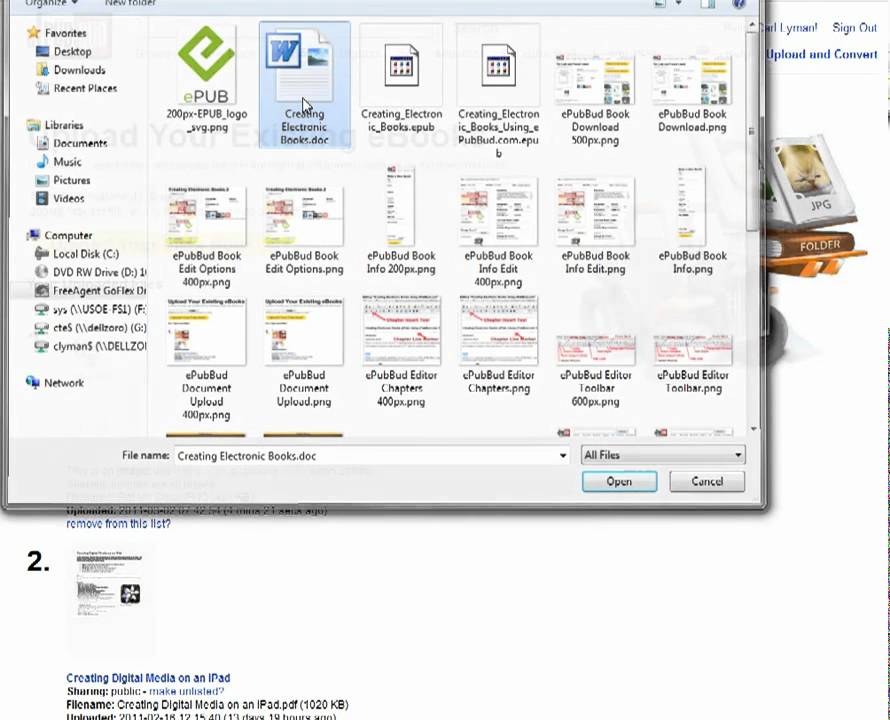The image size is (890, 720).
Task: Open cte$ (\\dellzoro) (G:) drive
Action: click(x=98, y=328)
